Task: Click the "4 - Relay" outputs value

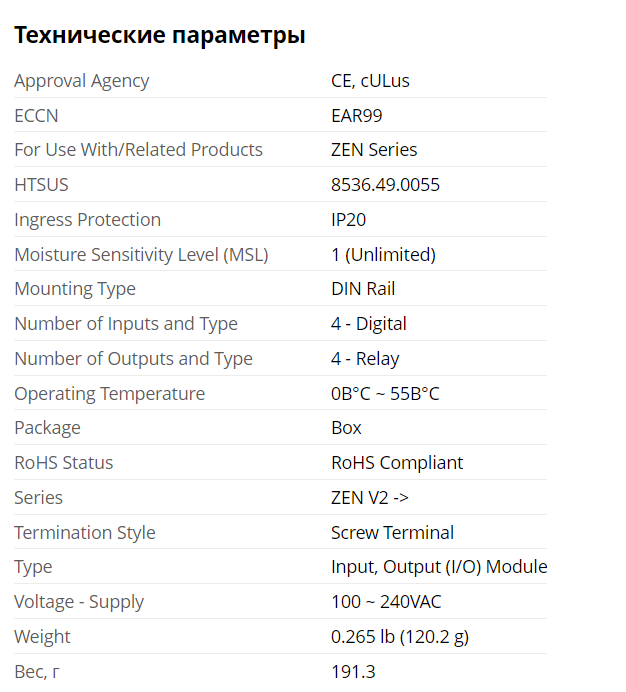Action: tap(365, 359)
